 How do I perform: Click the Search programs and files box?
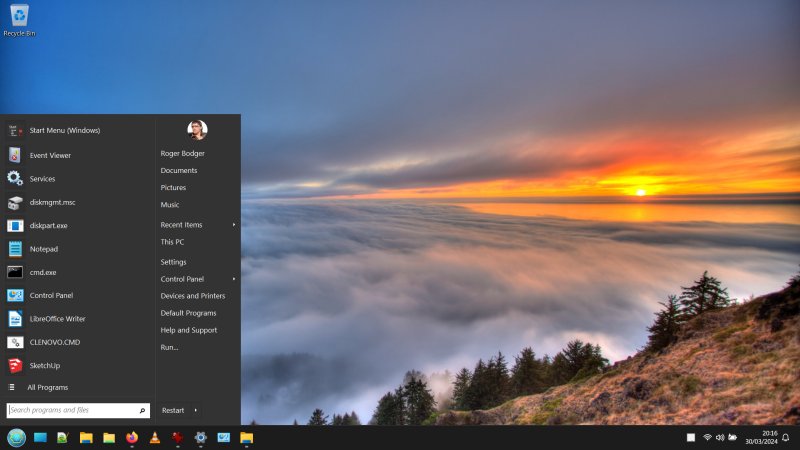point(70,410)
